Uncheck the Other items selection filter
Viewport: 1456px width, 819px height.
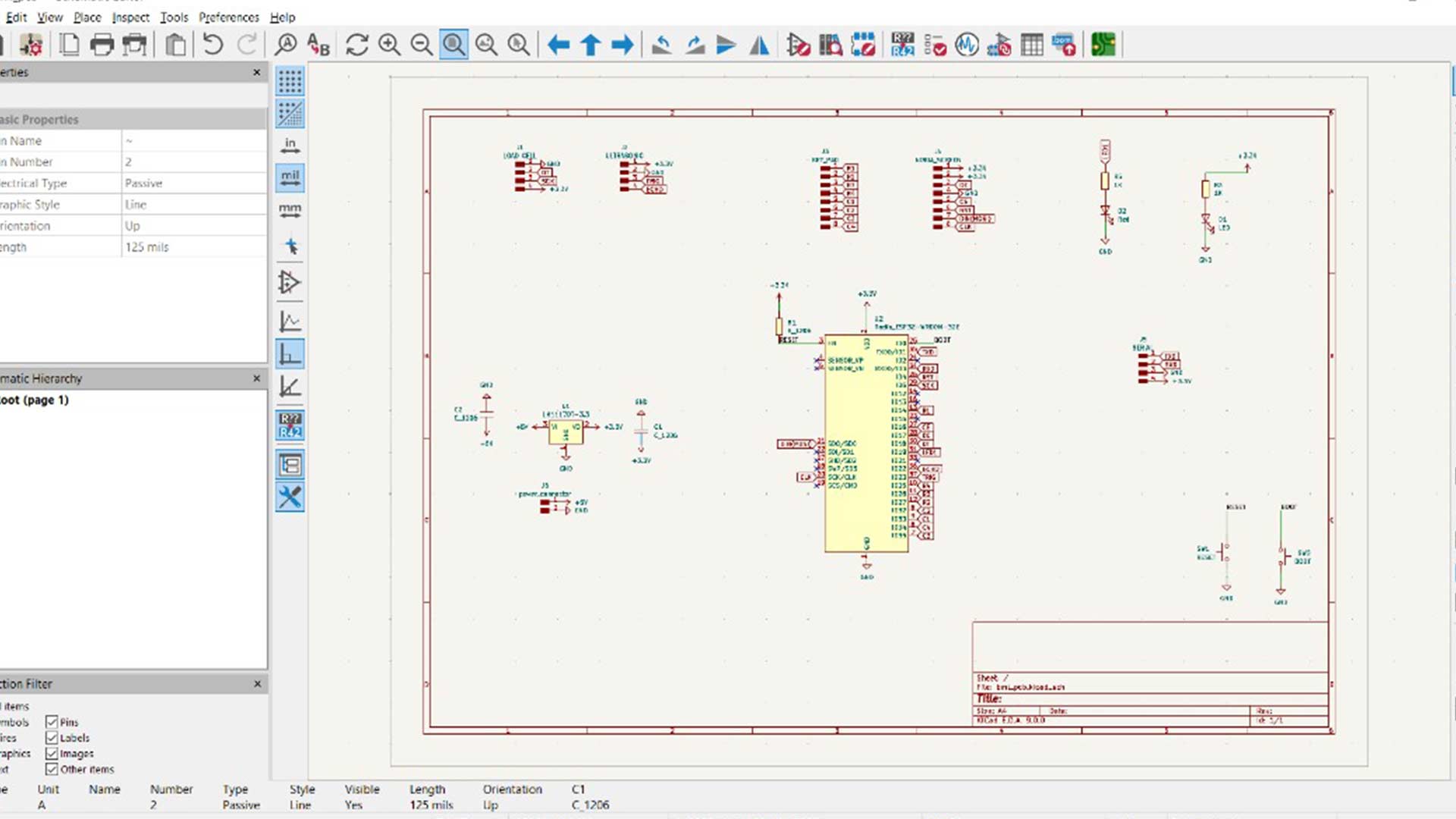[52, 769]
